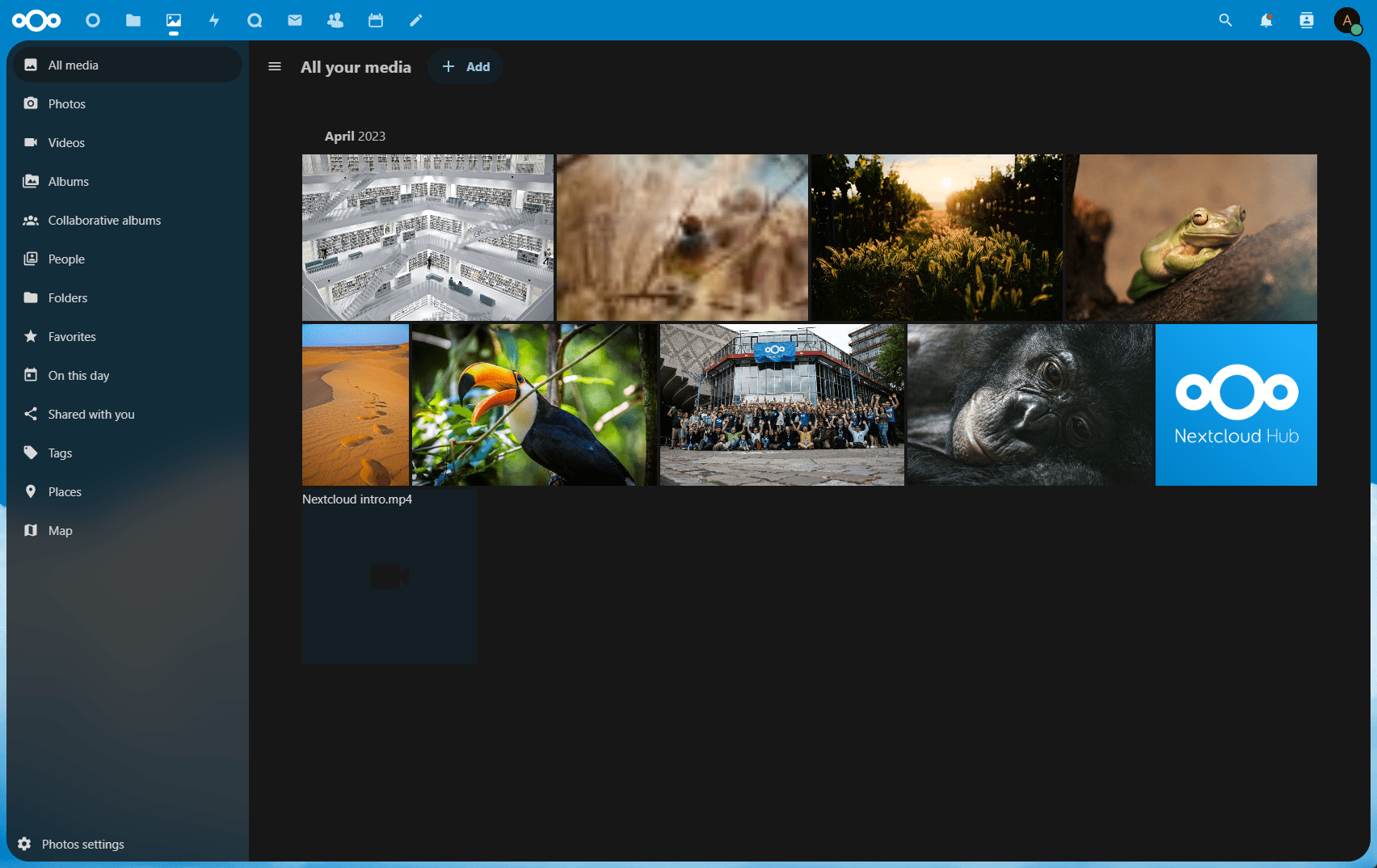Open the Dashboard app icon

click(93, 20)
